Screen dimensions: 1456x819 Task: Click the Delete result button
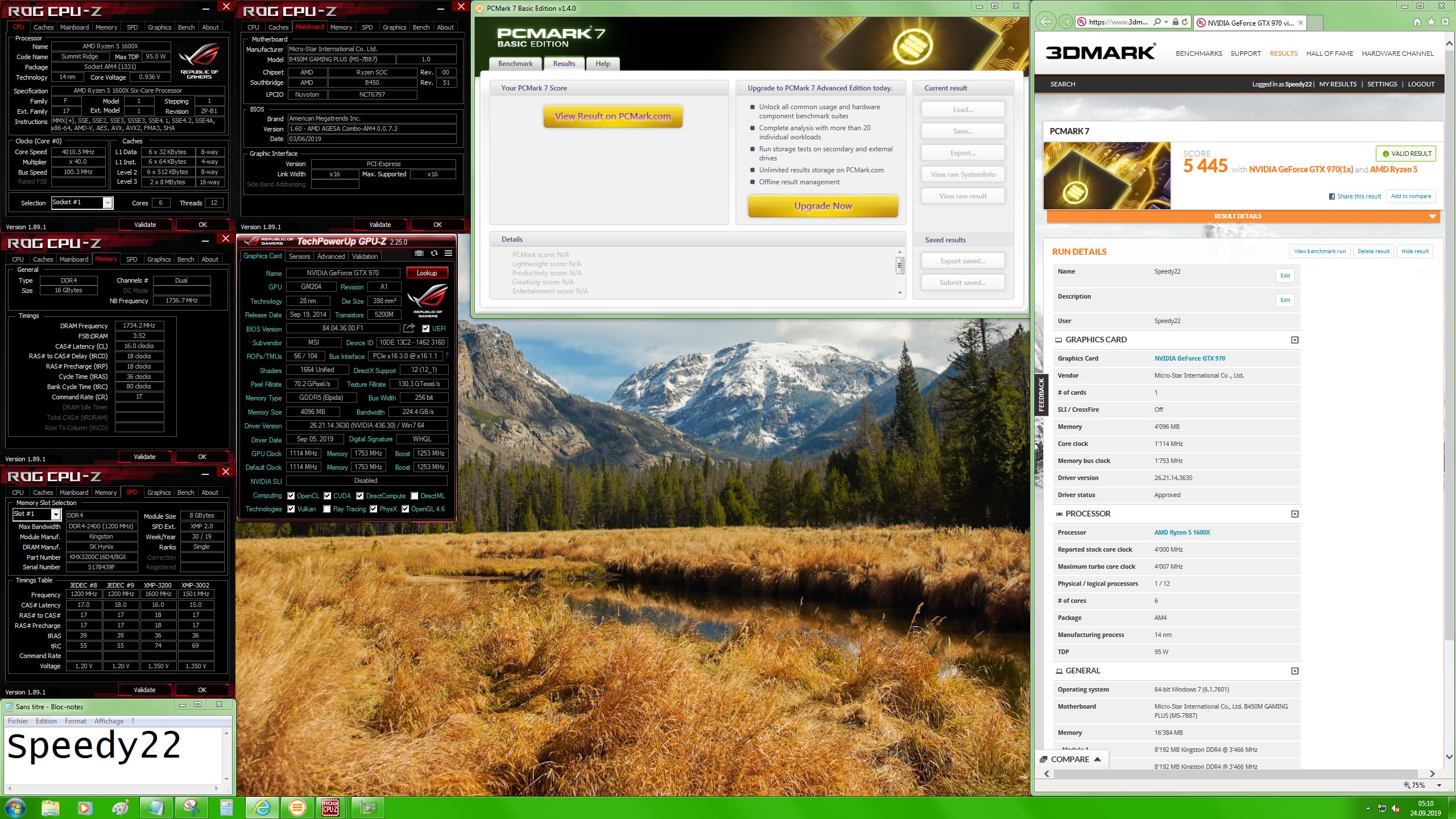click(1373, 251)
